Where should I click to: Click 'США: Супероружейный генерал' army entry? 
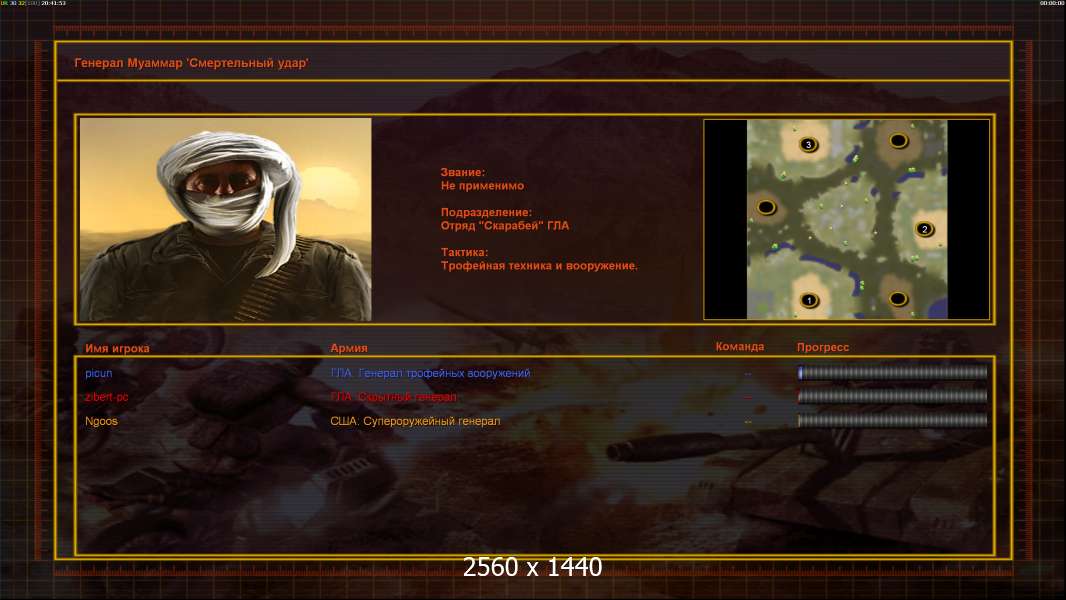click(x=415, y=421)
